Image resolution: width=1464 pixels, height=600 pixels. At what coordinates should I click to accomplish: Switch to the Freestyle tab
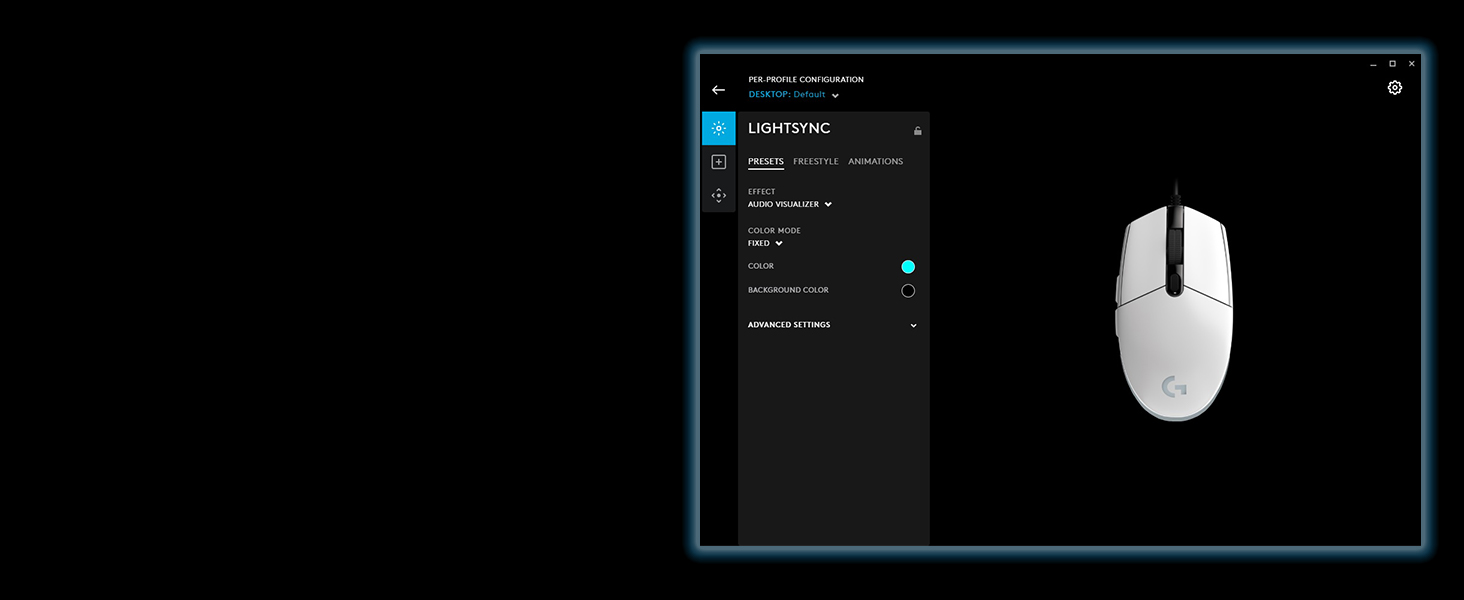click(x=815, y=161)
